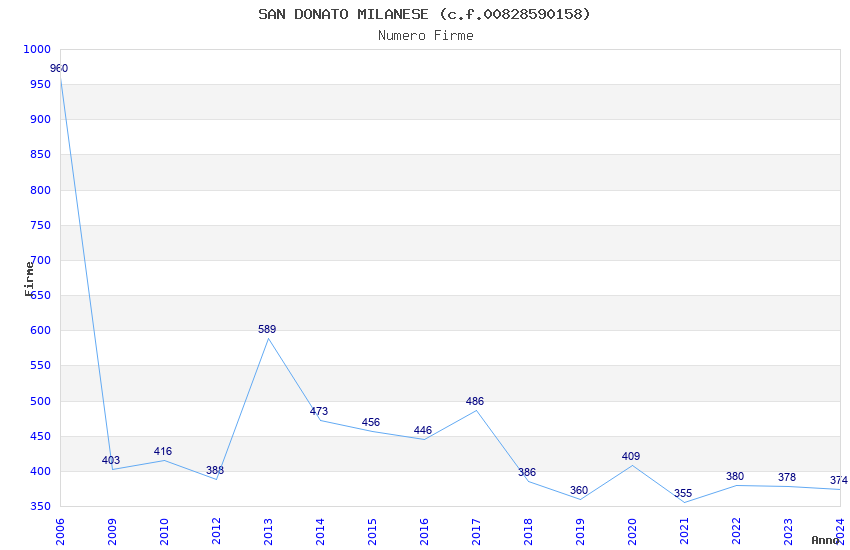
Task: Click the 600 y-axis tick label
Action: [40, 331]
